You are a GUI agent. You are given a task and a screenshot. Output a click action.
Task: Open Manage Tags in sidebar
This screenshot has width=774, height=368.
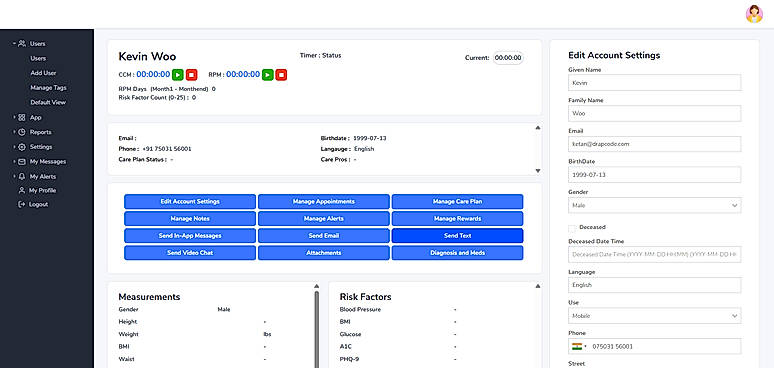click(48, 88)
